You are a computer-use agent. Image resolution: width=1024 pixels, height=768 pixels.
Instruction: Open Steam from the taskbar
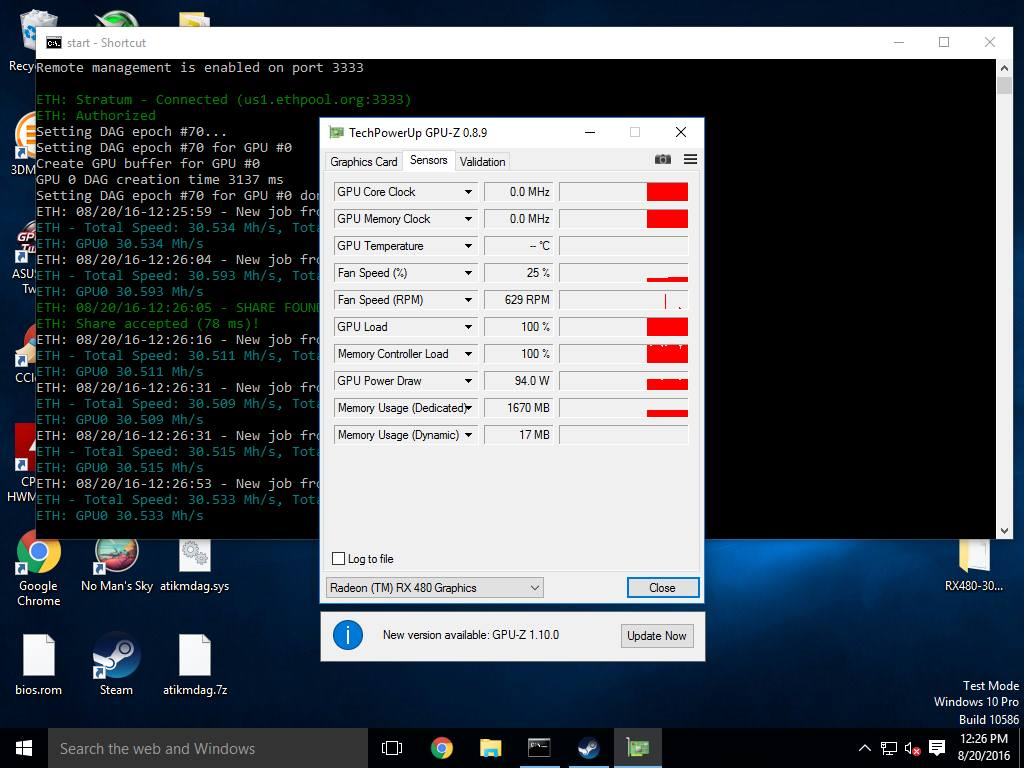tap(588, 748)
